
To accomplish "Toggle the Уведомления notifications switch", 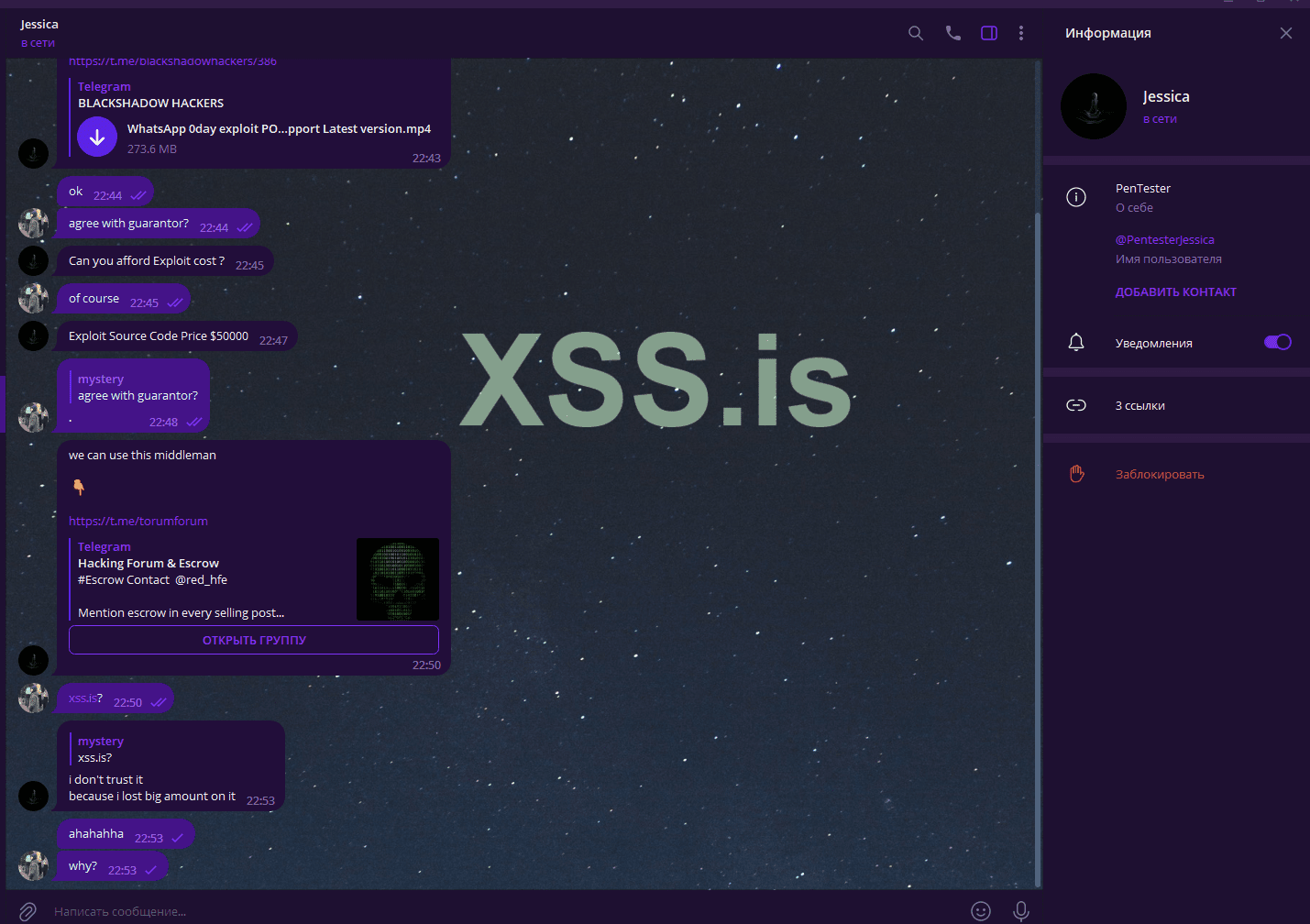I will [1278, 342].
